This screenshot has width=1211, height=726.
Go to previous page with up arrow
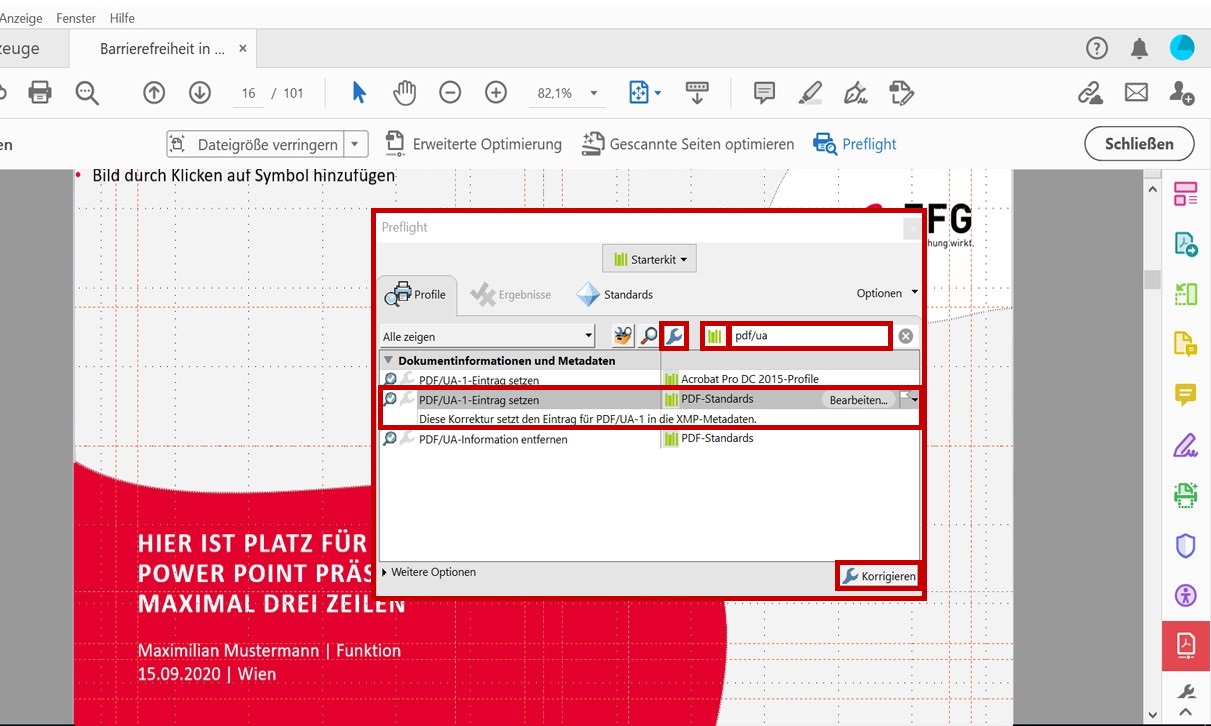point(154,93)
